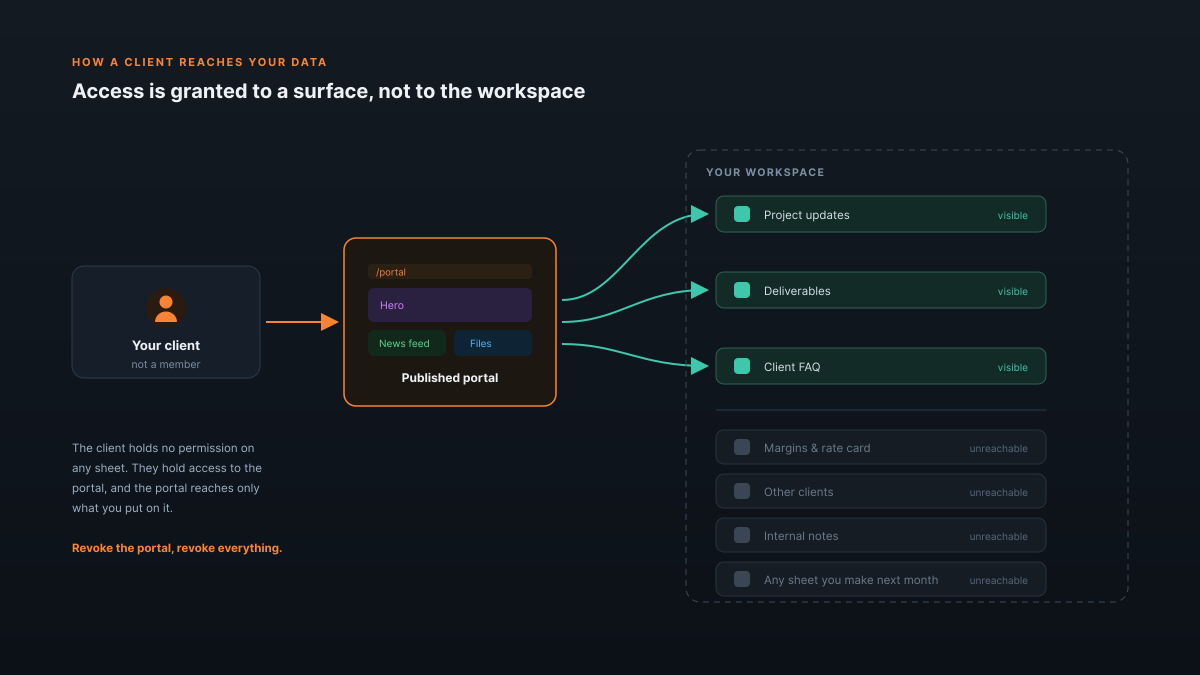Image resolution: width=1200 pixels, height=675 pixels.
Task: Click the /portal URL bar
Action: point(450,272)
